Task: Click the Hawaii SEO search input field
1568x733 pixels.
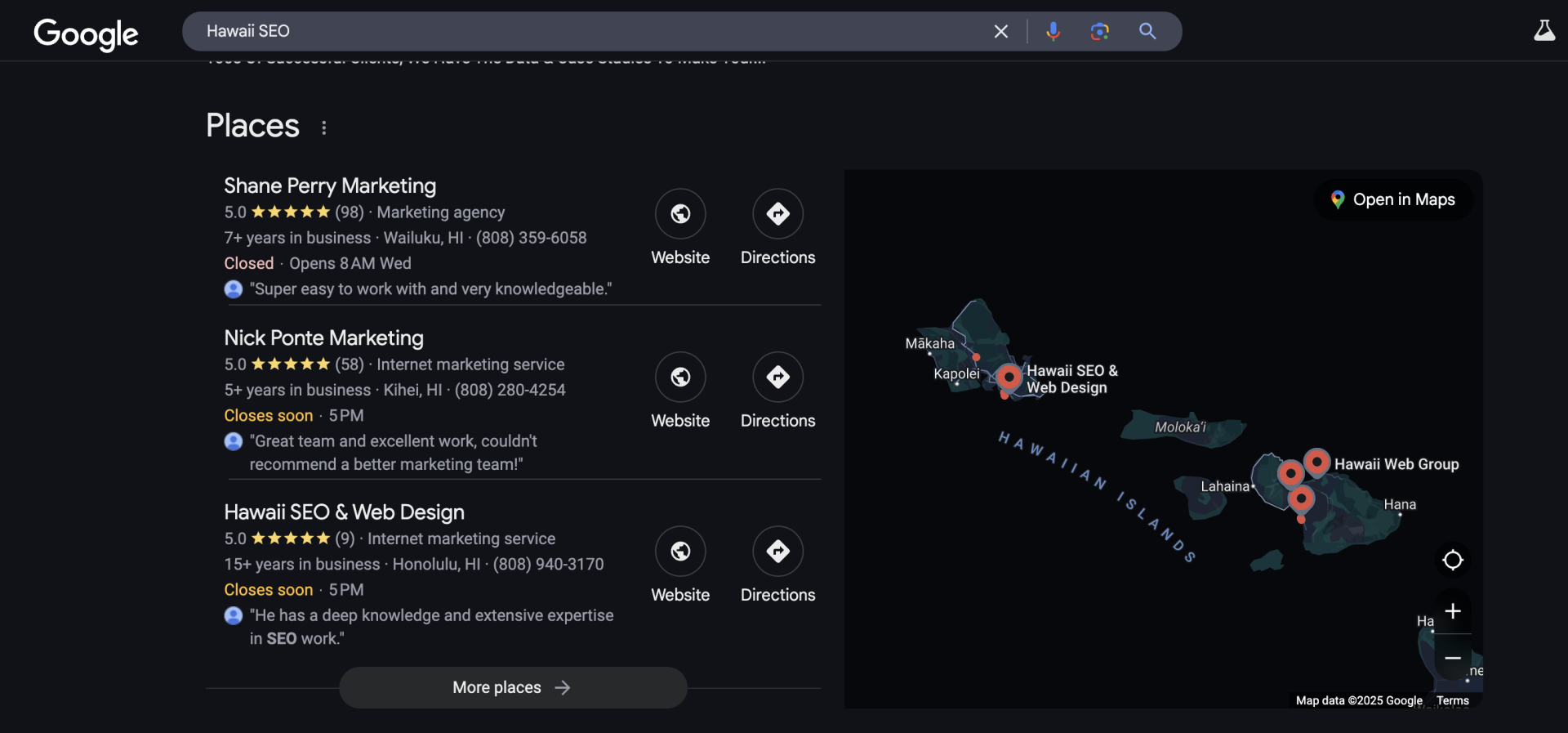Action: (588, 31)
